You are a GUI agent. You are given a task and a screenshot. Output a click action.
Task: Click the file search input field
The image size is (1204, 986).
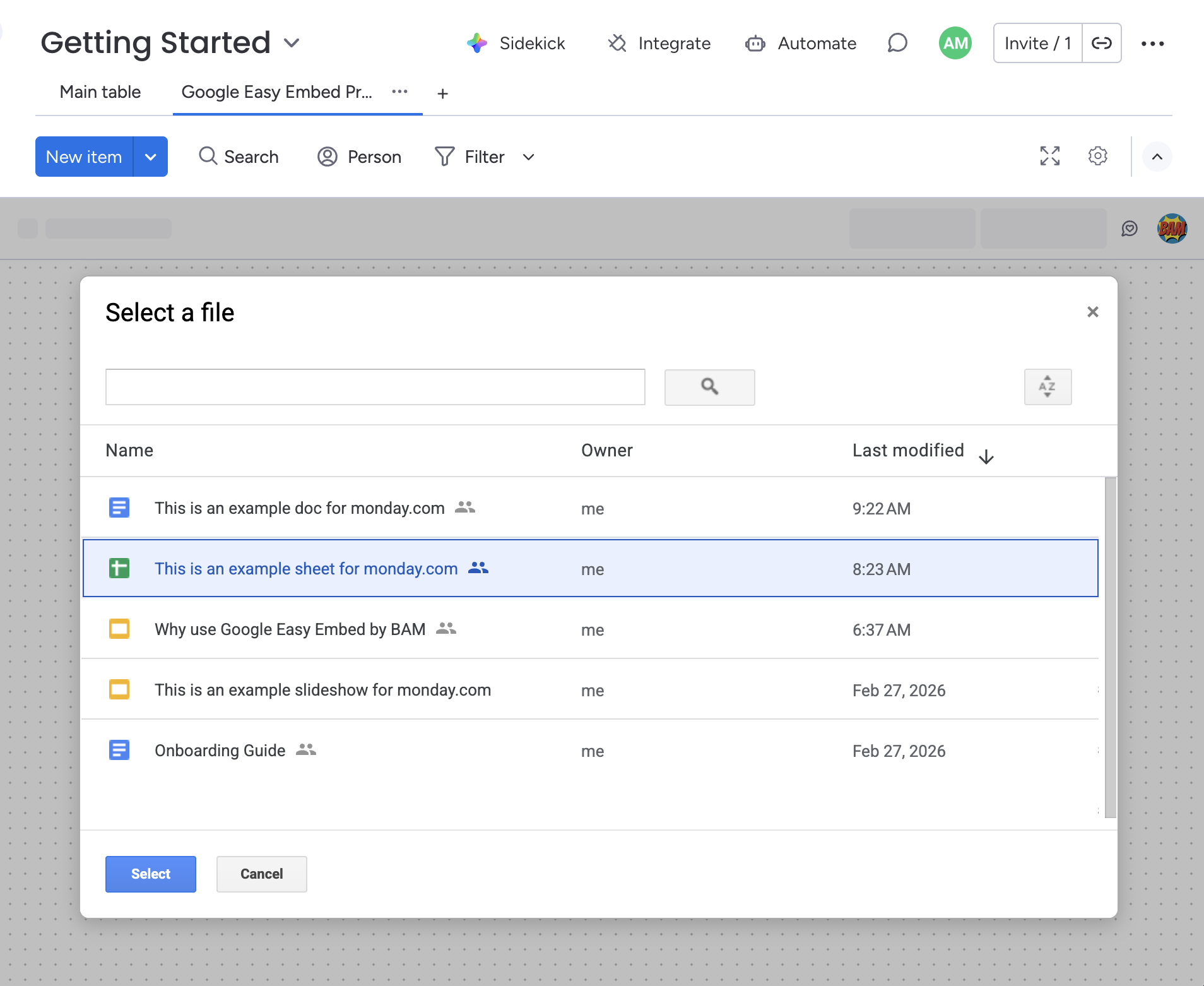[375, 387]
